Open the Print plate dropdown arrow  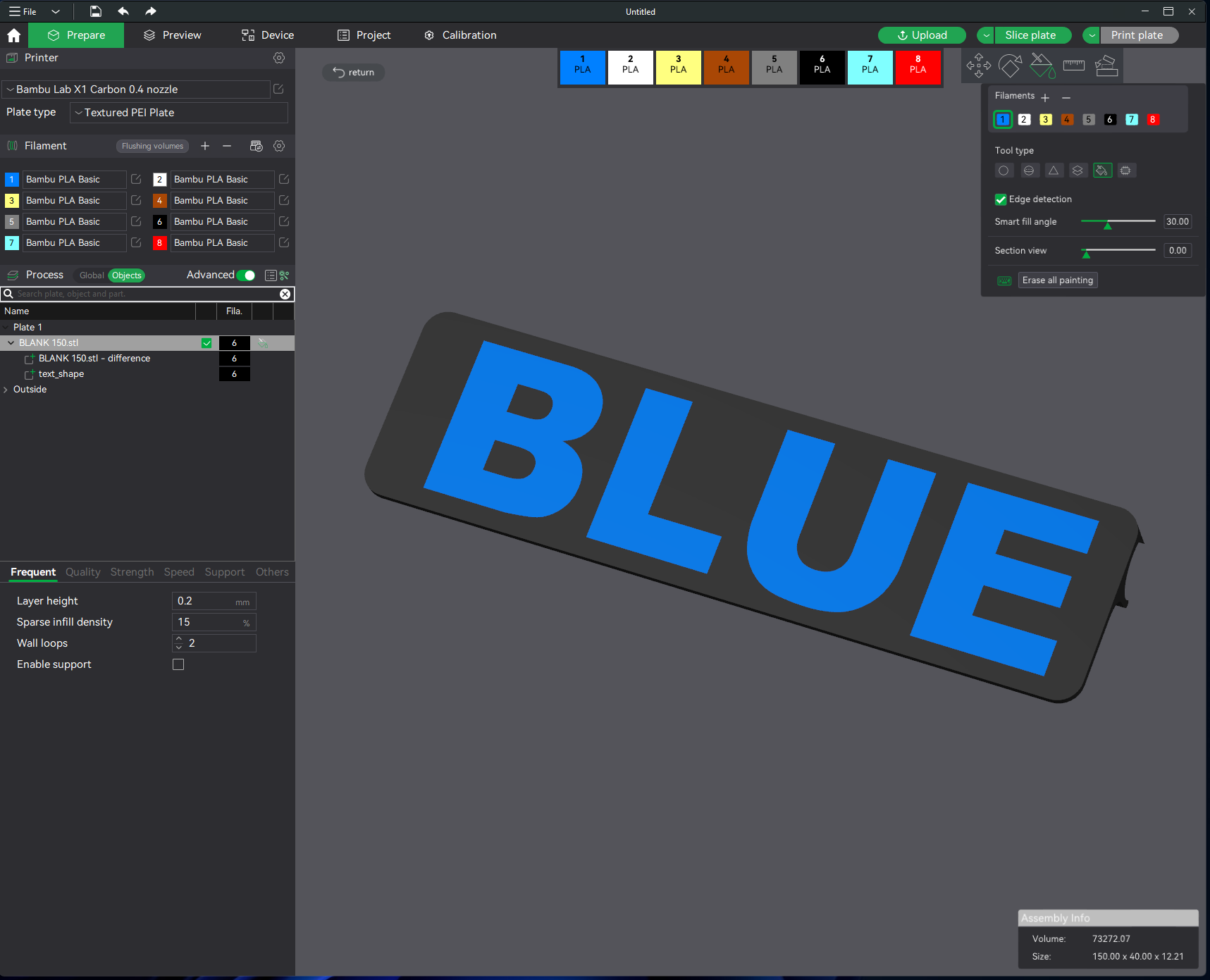pyautogui.click(x=1092, y=35)
